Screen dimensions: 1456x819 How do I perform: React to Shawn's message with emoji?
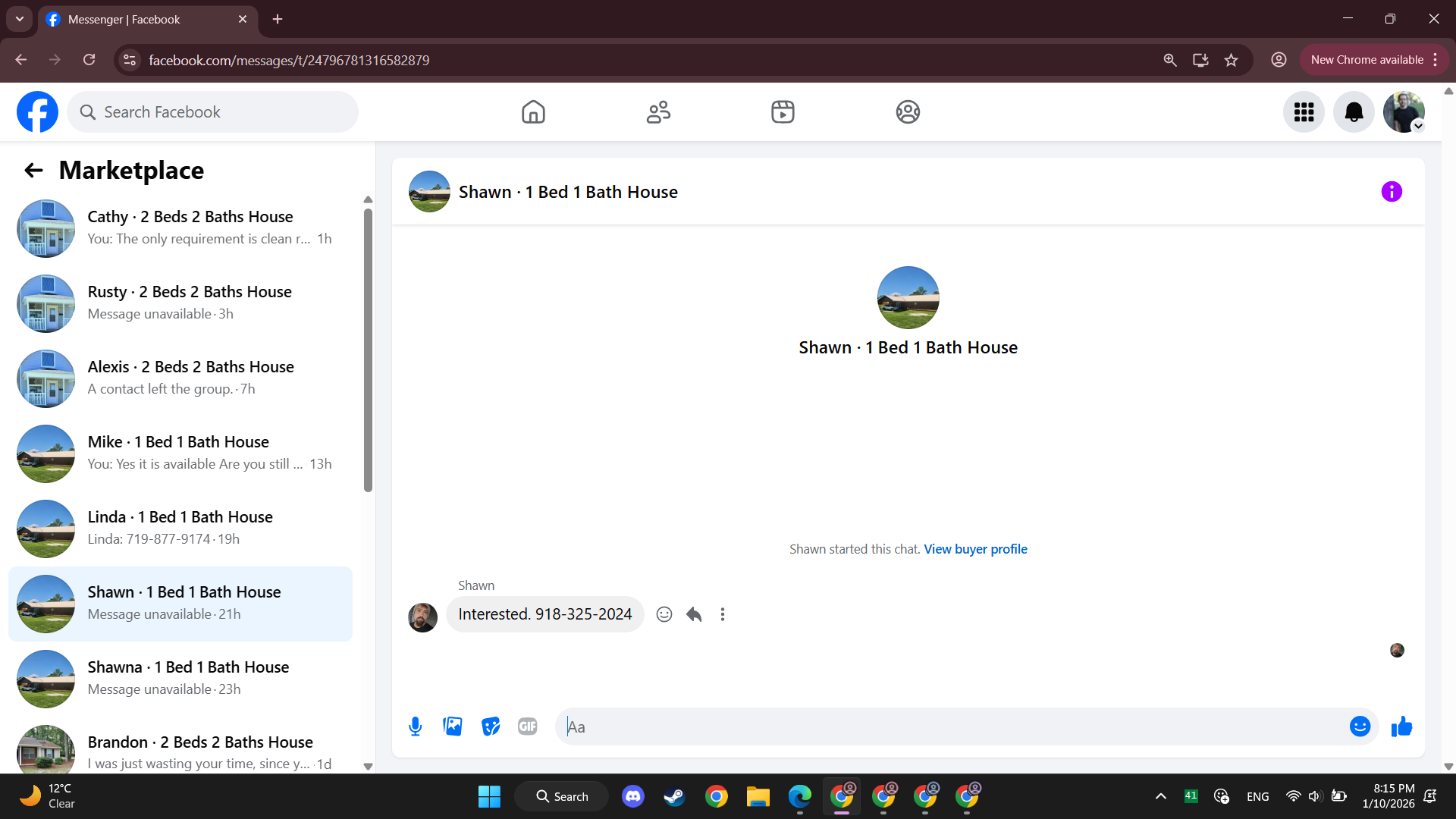[664, 614]
